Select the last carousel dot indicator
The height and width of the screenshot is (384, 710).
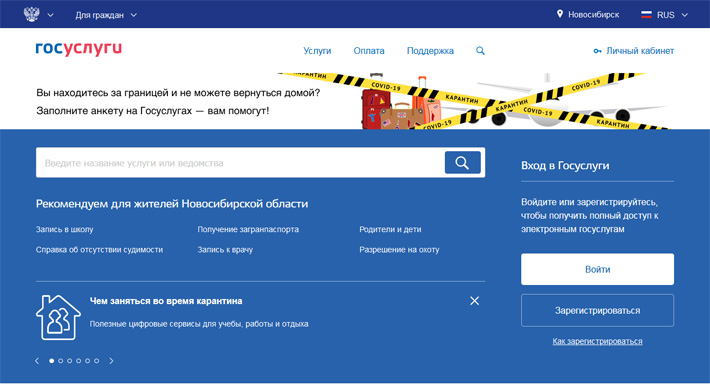click(x=96, y=361)
